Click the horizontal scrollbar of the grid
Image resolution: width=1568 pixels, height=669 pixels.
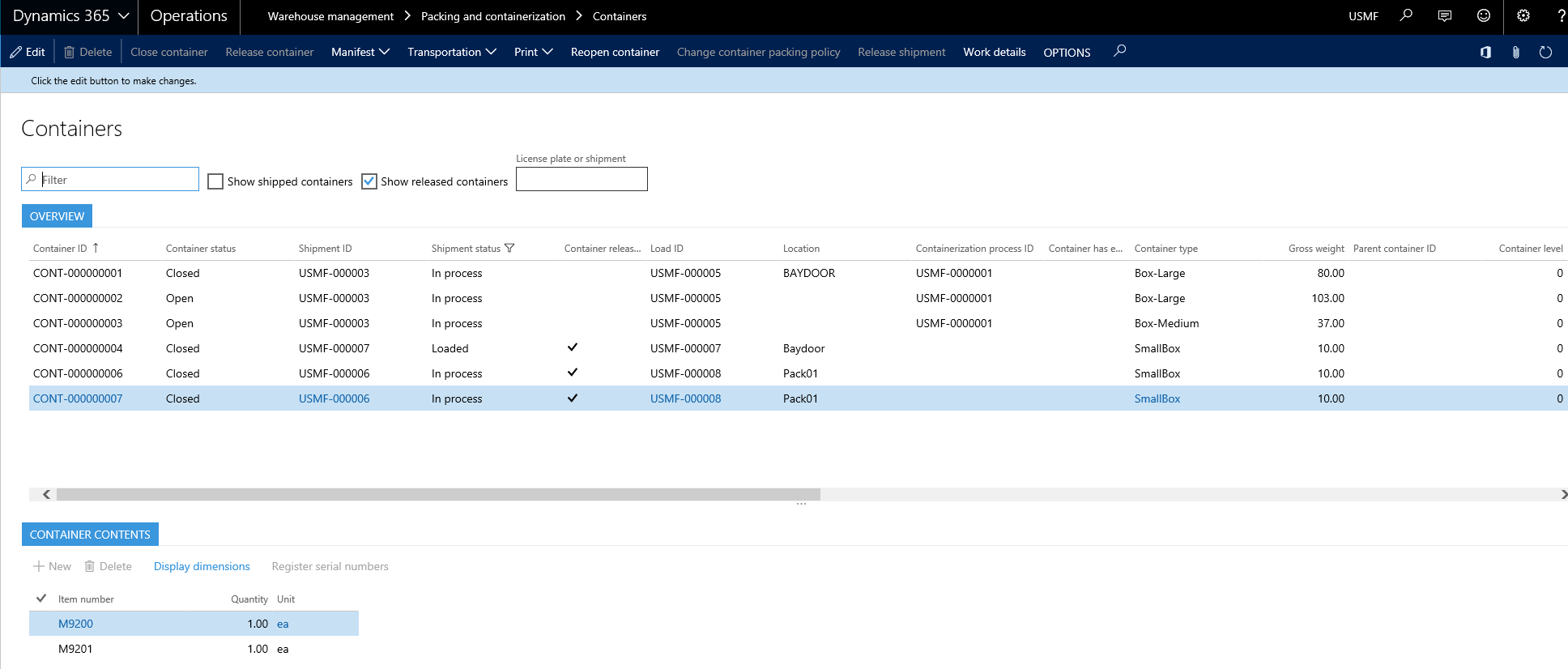[437, 494]
